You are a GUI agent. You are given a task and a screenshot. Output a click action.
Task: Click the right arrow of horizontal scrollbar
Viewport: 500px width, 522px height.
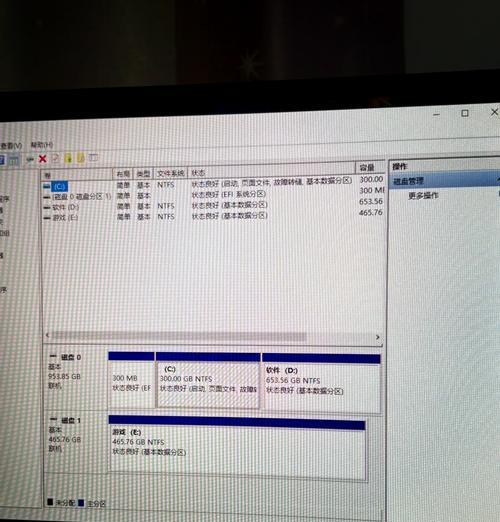click(x=378, y=337)
